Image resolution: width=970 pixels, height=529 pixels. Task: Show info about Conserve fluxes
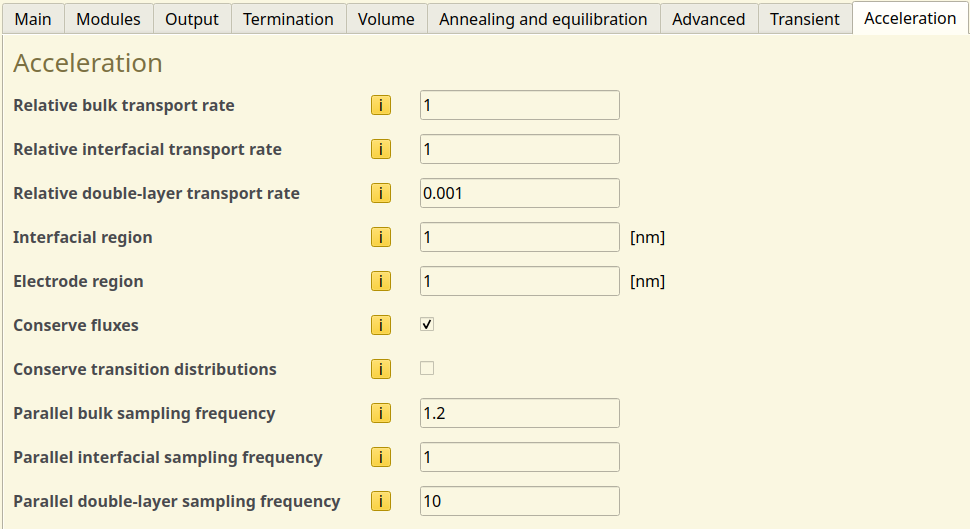(381, 325)
